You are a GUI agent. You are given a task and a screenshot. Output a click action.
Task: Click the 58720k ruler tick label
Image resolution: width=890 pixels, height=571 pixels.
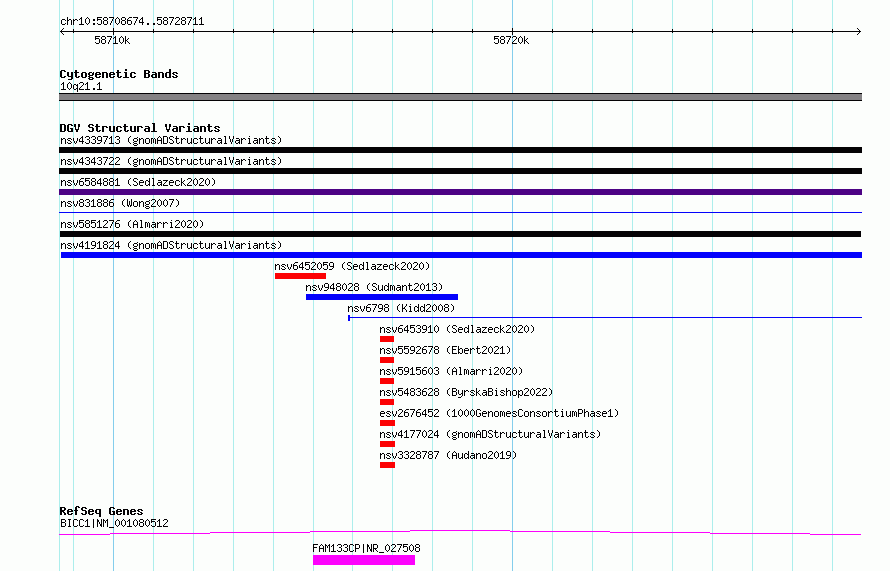tap(511, 40)
